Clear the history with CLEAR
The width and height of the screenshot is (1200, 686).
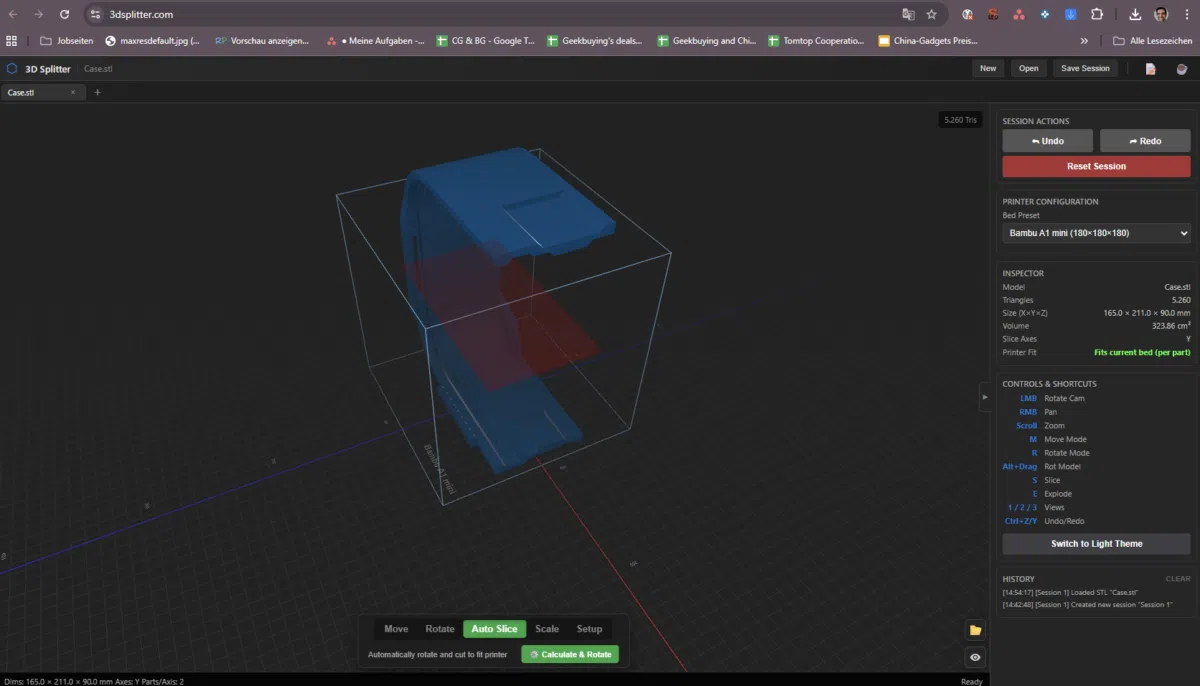click(x=1176, y=578)
